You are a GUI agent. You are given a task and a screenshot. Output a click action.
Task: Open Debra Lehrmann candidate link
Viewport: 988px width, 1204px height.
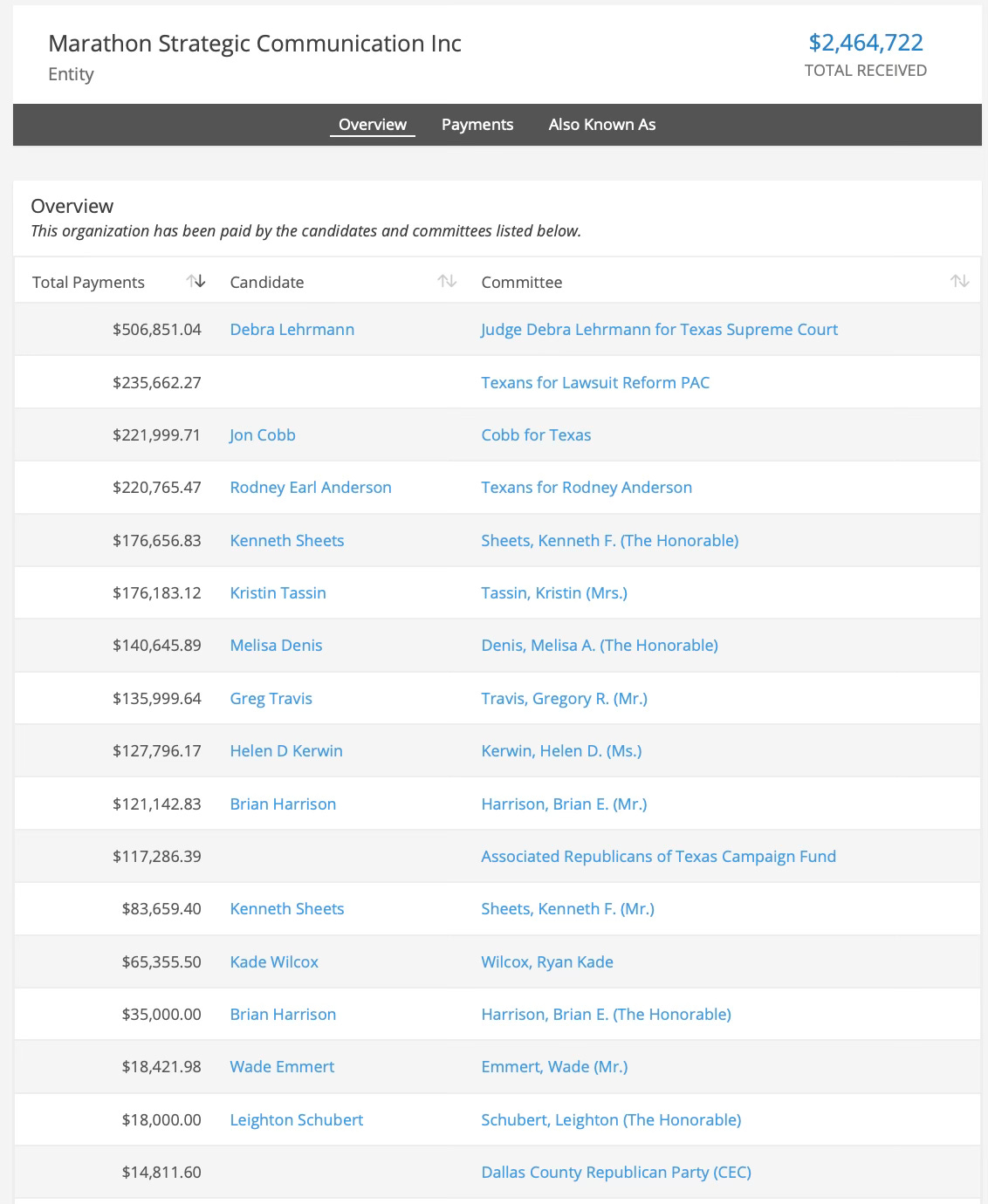(292, 329)
